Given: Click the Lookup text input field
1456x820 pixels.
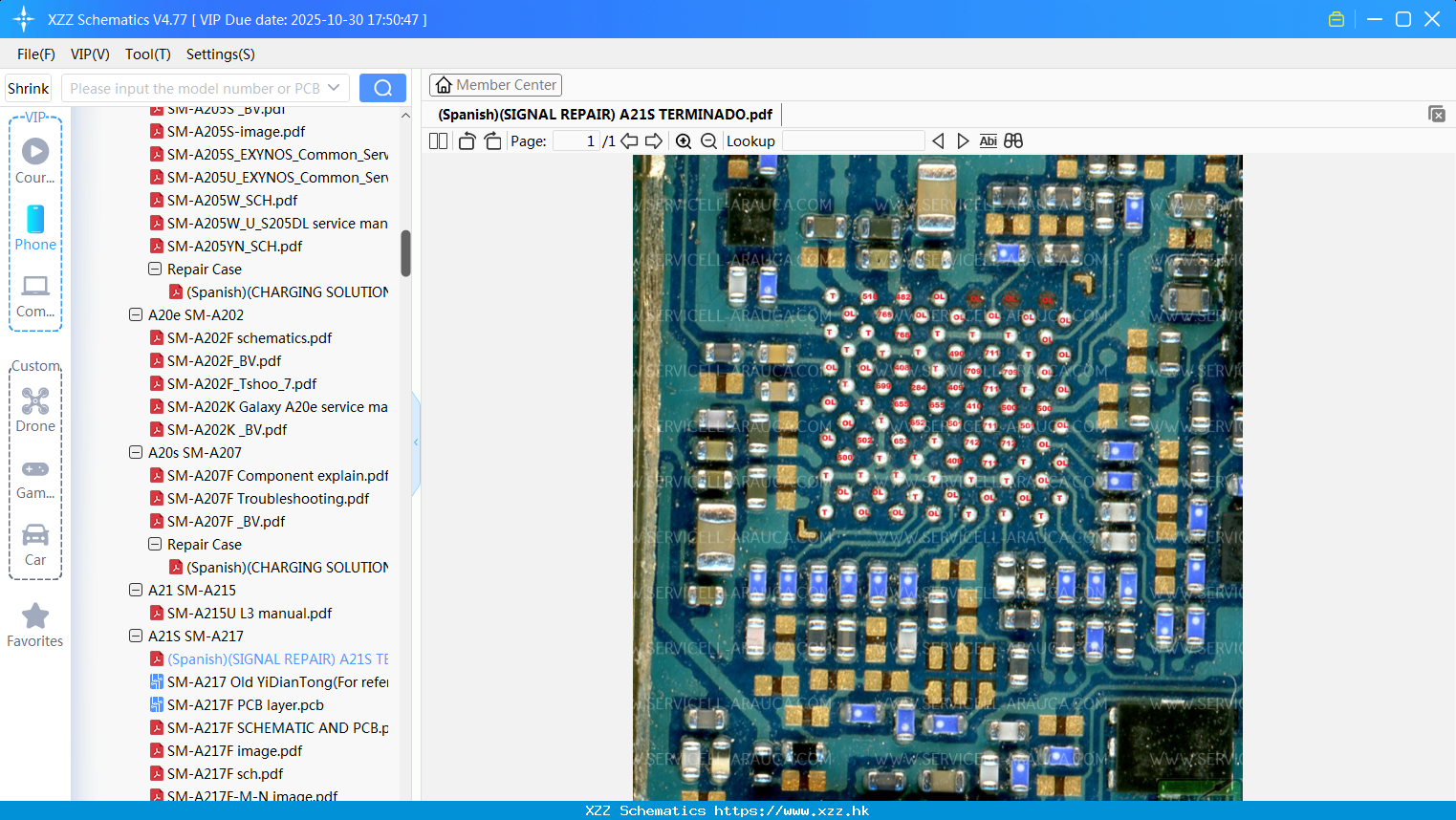Looking at the screenshot, I should pyautogui.click(x=853, y=141).
